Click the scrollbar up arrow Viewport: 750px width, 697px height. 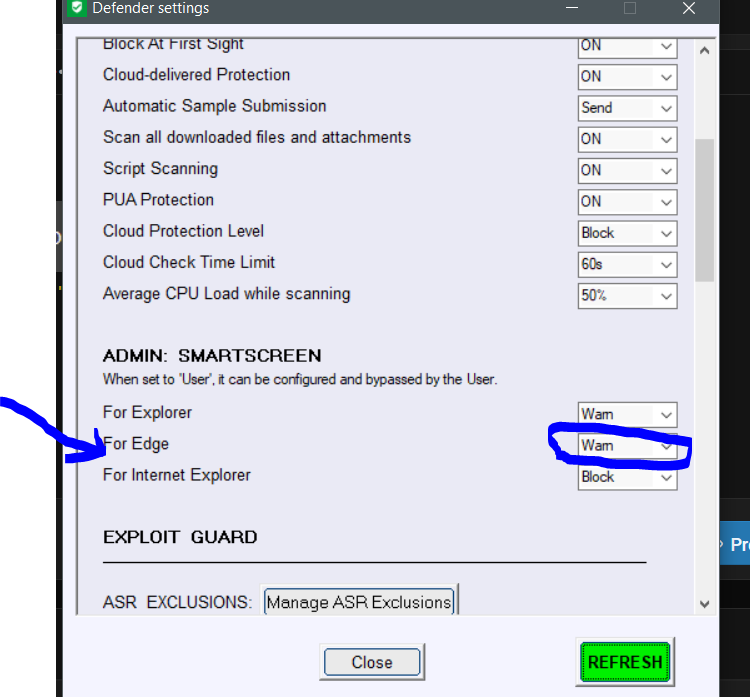pyautogui.click(x=704, y=51)
